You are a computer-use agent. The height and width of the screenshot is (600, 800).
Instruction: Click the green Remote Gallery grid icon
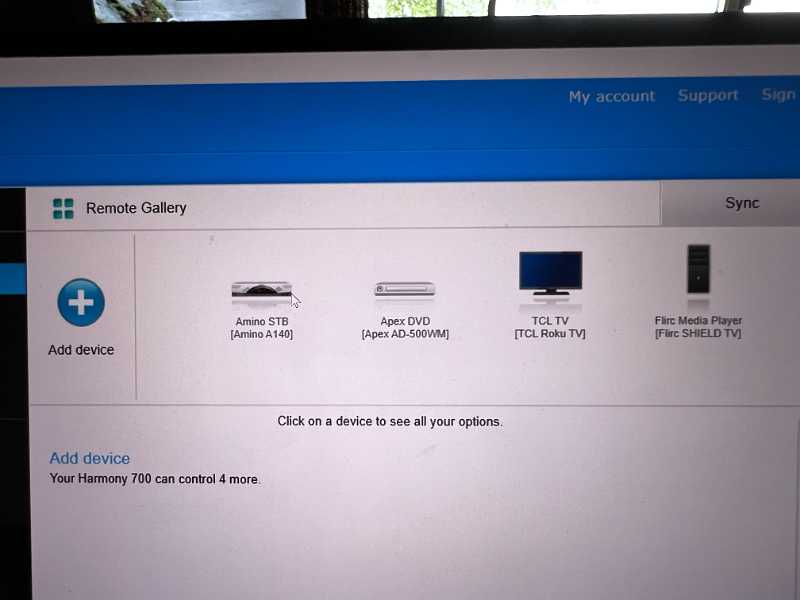click(x=63, y=208)
